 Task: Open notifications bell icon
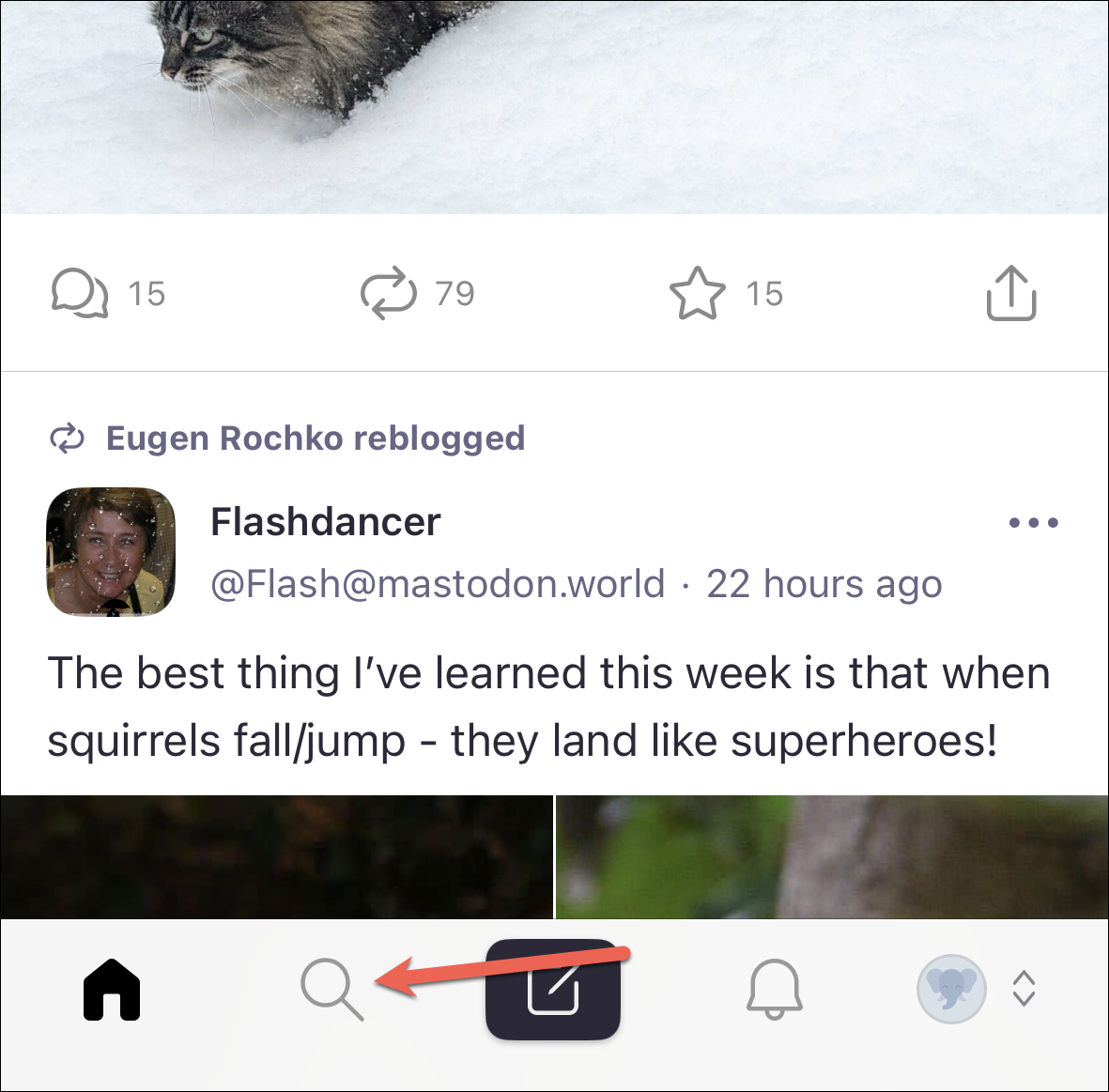coord(775,990)
